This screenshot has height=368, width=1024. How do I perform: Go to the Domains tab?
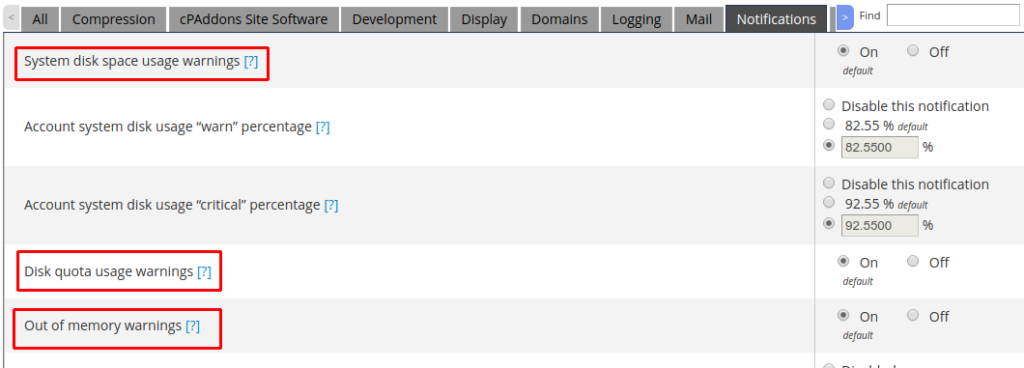point(559,20)
